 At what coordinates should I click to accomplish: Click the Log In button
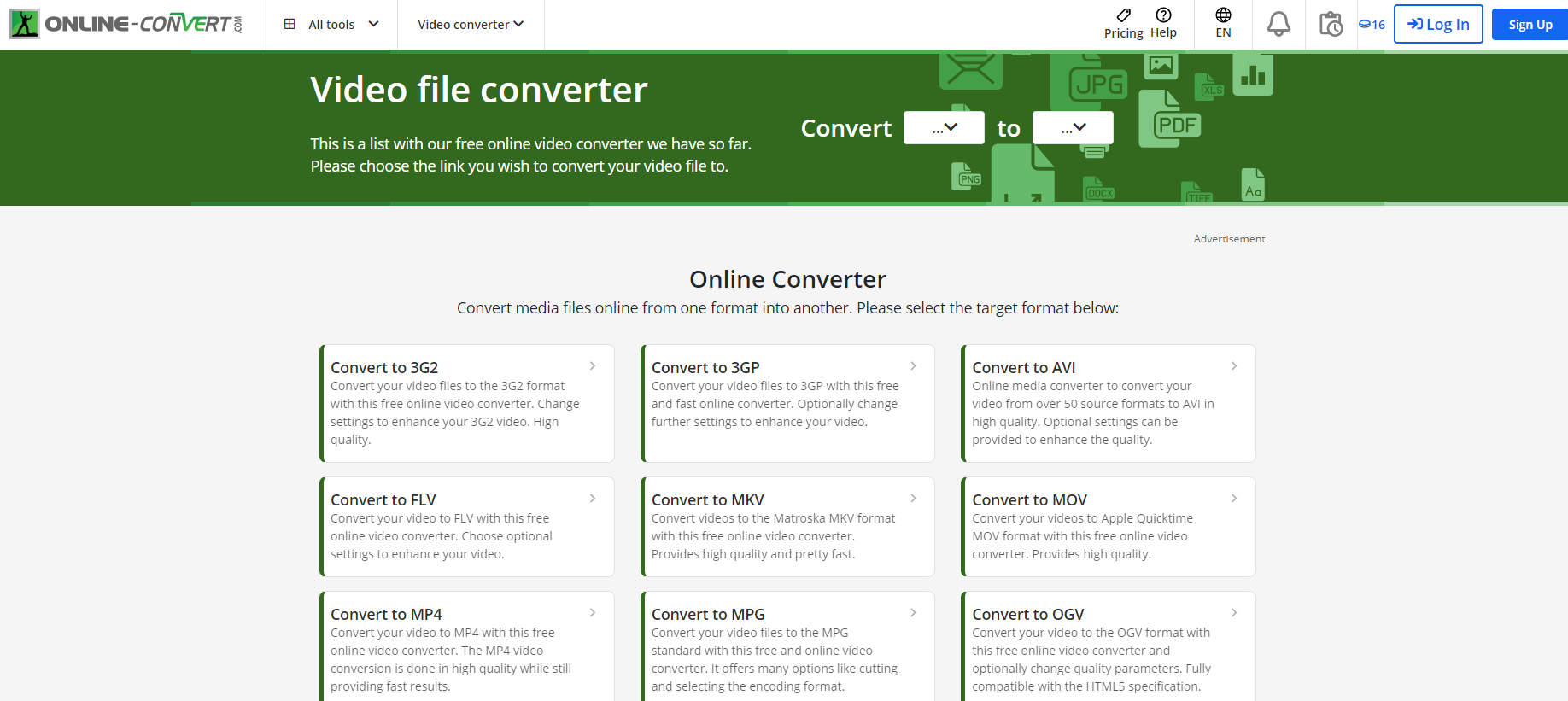[1438, 24]
